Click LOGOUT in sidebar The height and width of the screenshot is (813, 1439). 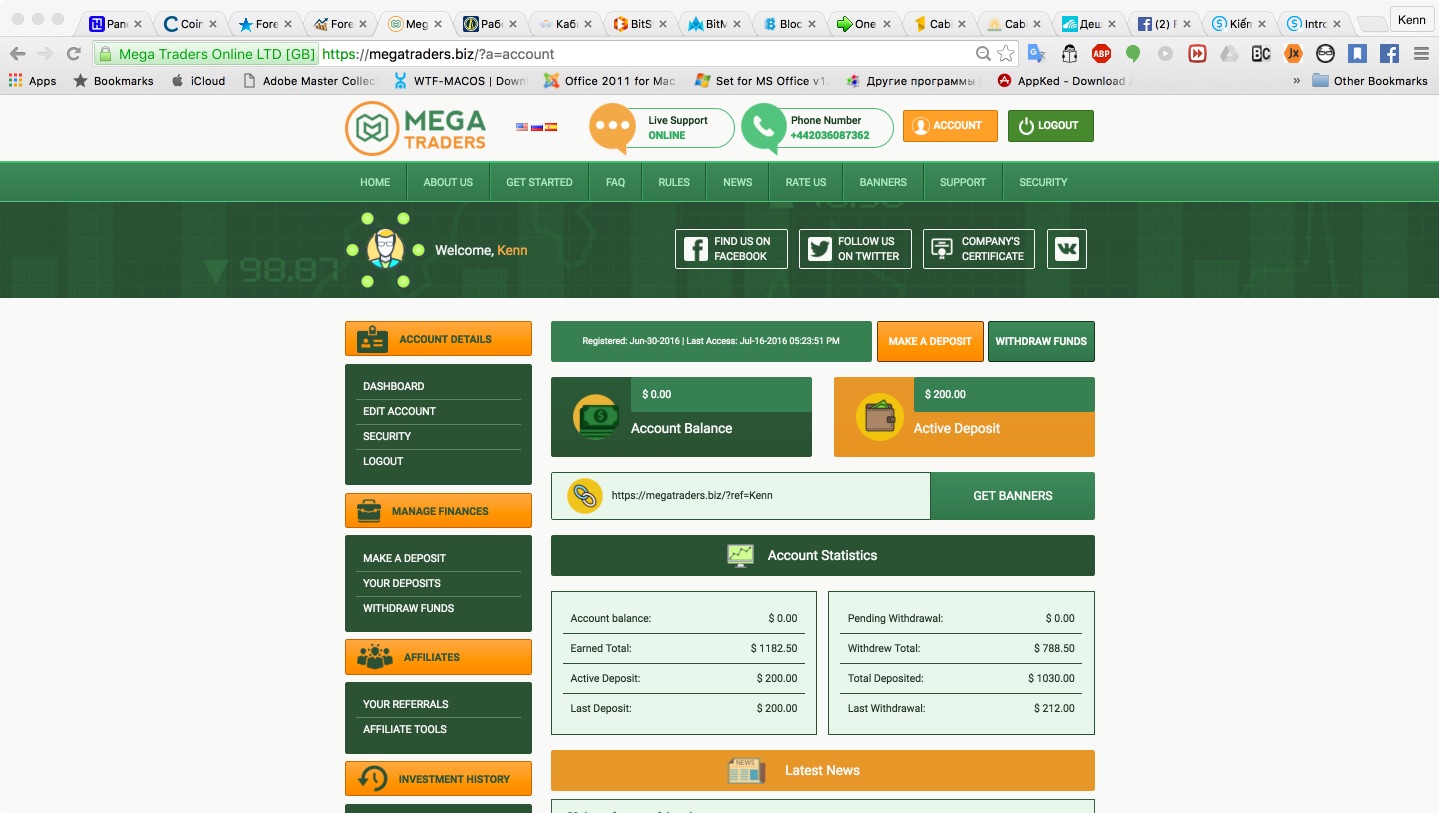(x=383, y=461)
